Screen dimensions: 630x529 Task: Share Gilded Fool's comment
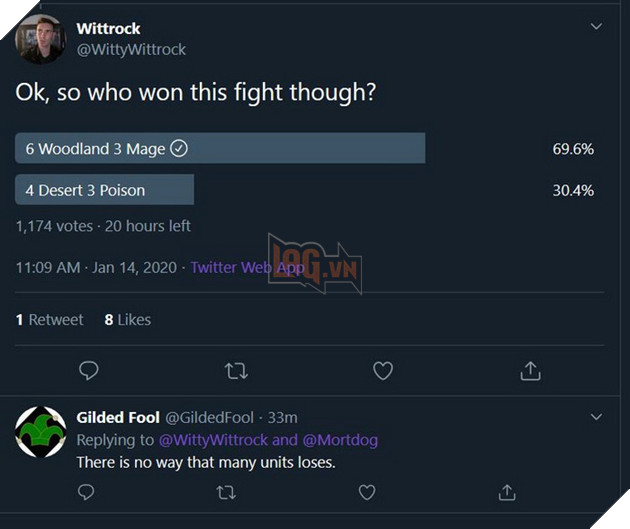pyautogui.click(x=507, y=492)
